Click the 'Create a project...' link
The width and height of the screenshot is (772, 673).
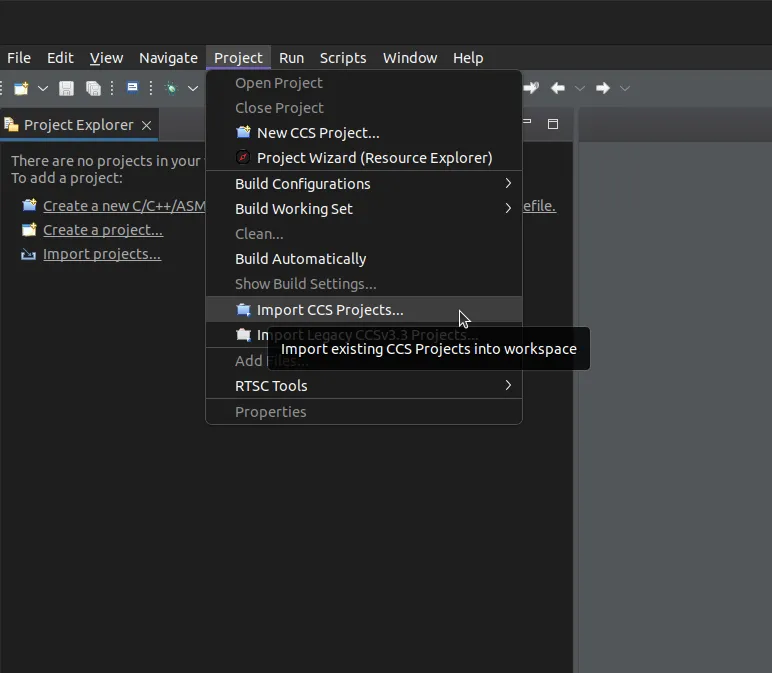(102, 230)
